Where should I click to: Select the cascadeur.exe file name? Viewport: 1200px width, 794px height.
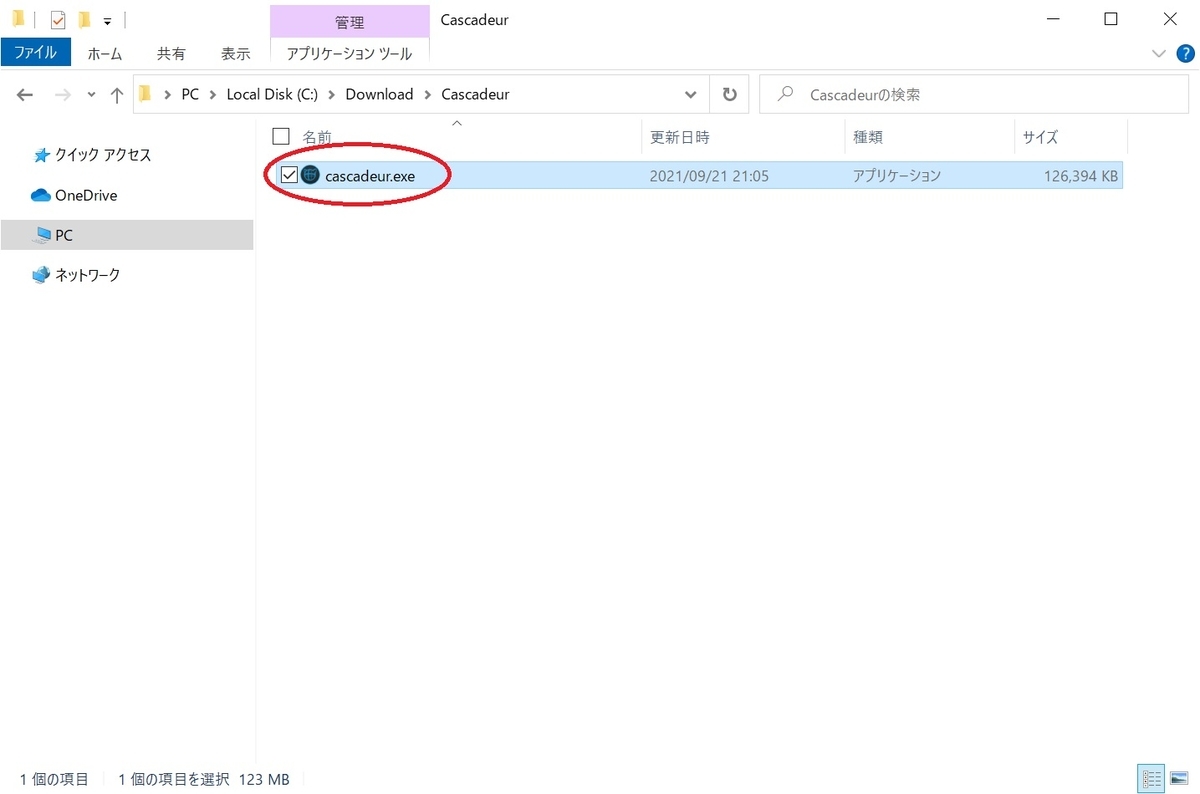(370, 175)
